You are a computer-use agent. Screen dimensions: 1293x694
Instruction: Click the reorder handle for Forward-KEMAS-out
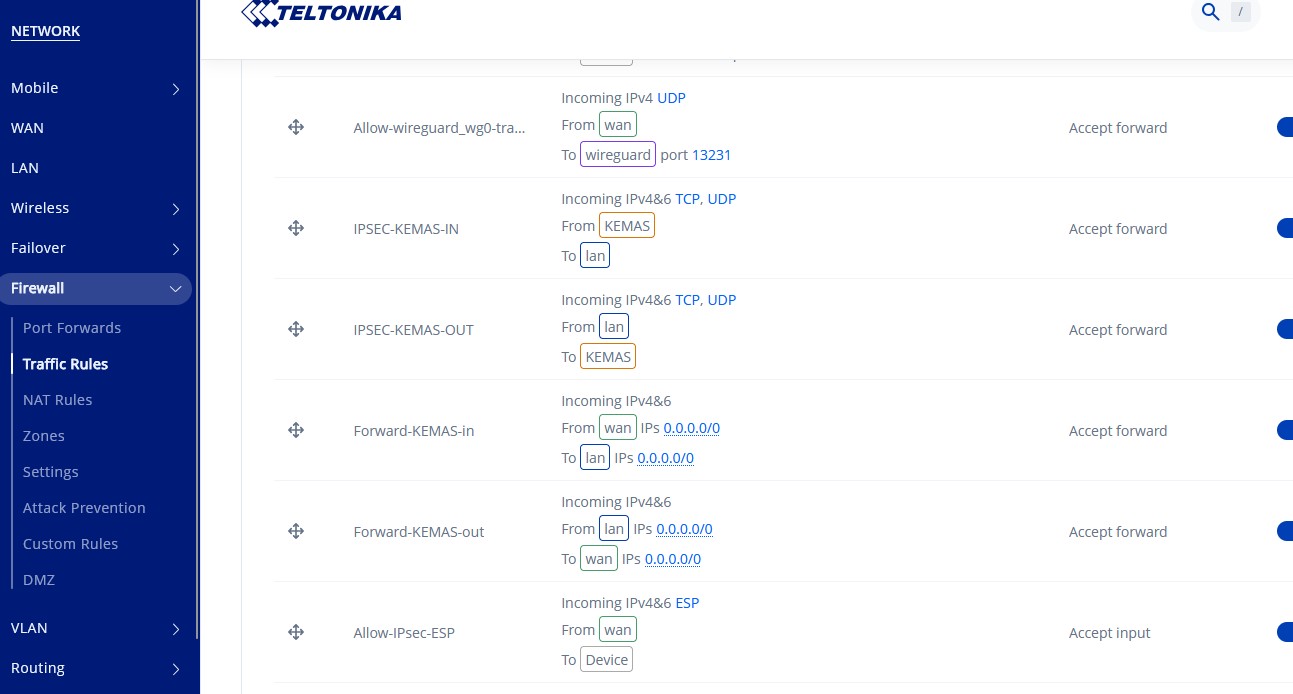click(x=296, y=531)
